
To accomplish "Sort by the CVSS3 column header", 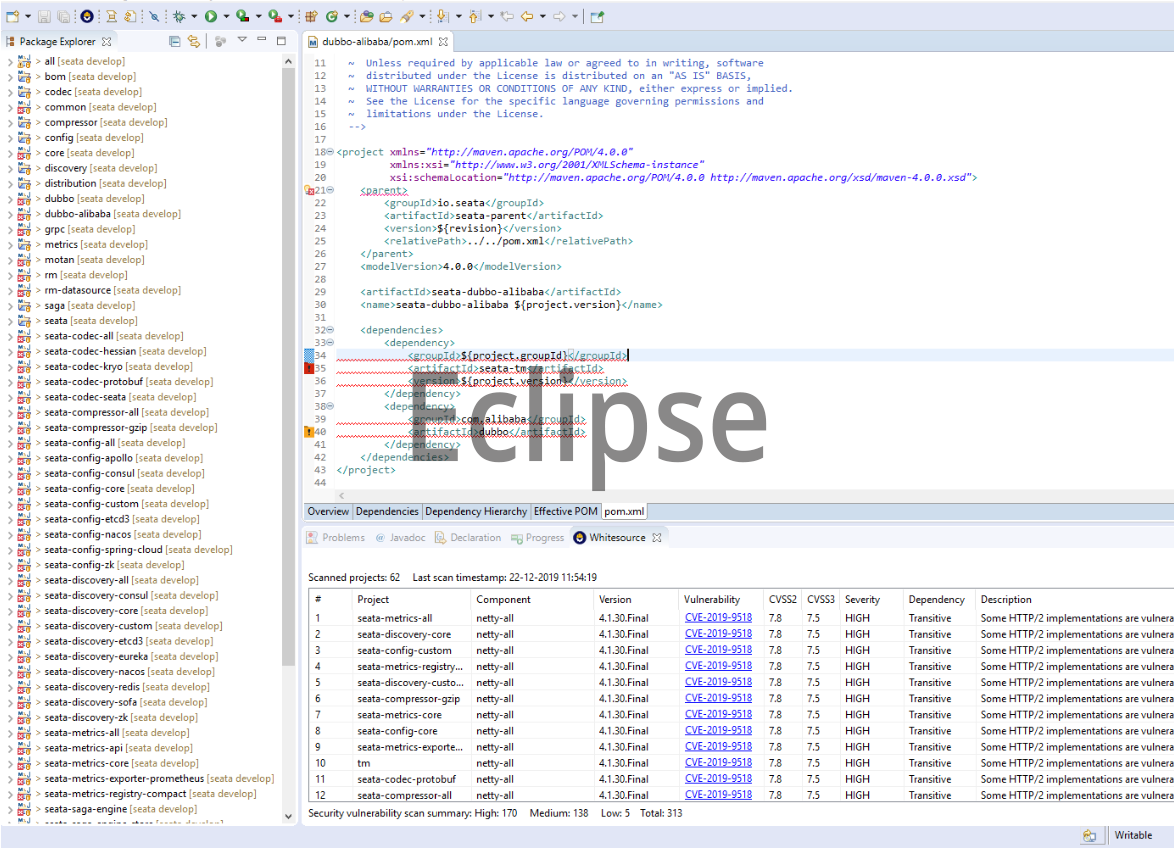I will tap(821, 600).
